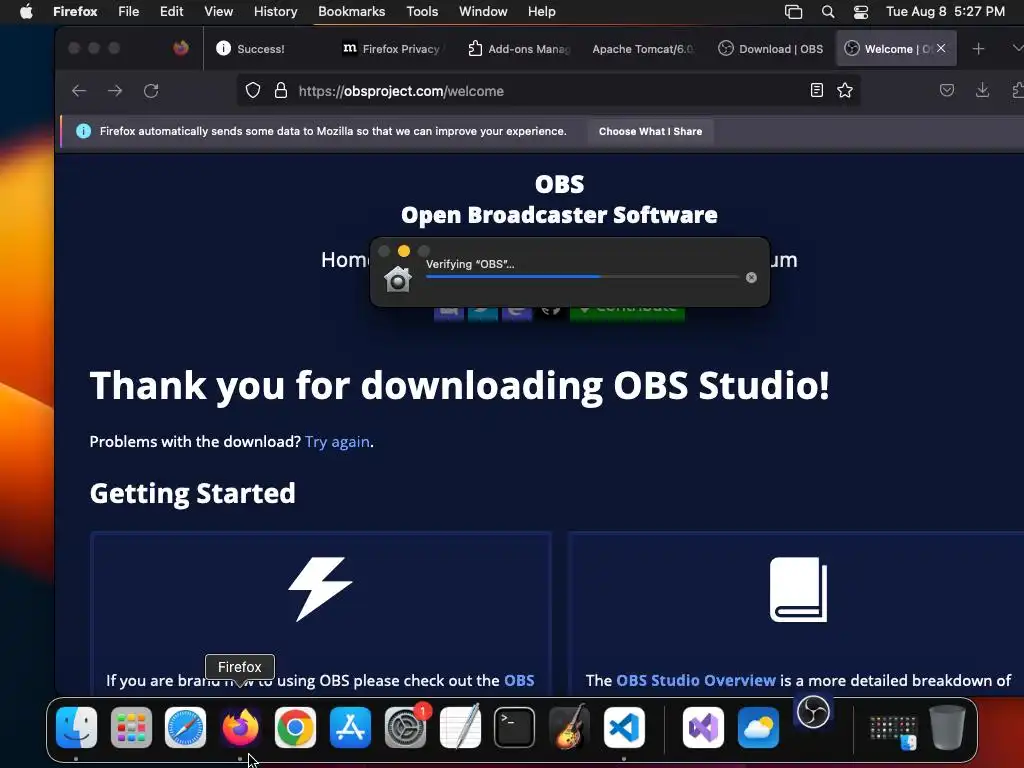Click the Firefox reload page button
The image size is (1024, 768).
151,91
